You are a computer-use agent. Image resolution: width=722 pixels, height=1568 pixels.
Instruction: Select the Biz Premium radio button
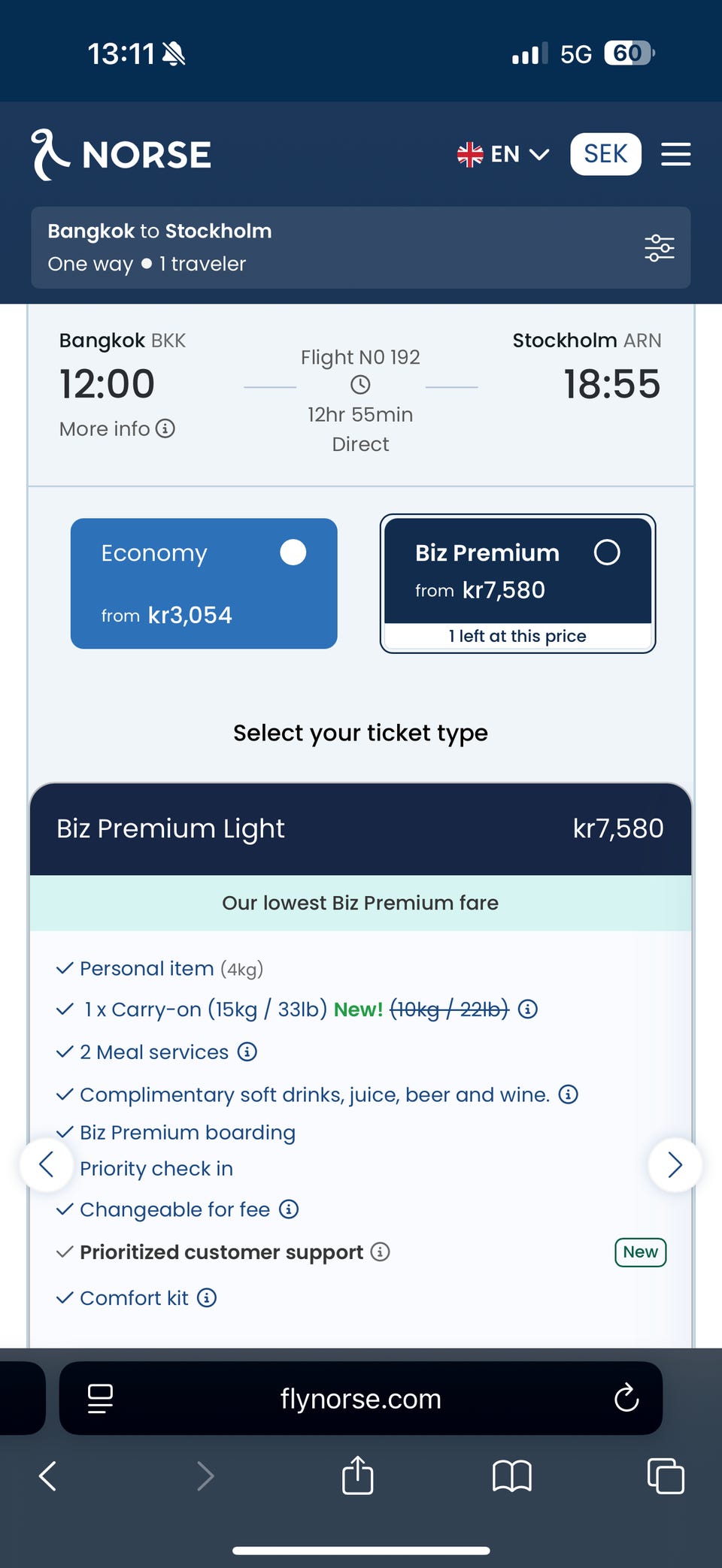pyautogui.click(x=606, y=552)
